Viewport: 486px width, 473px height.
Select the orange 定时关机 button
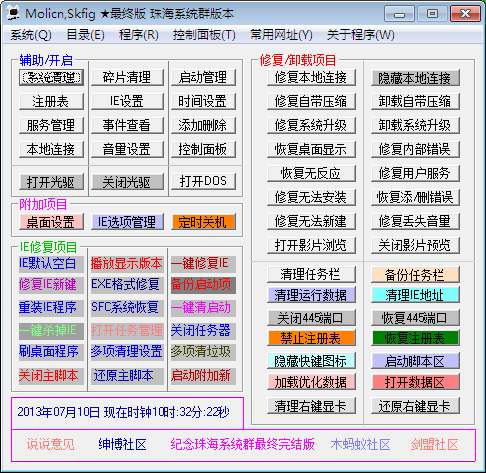(203, 222)
